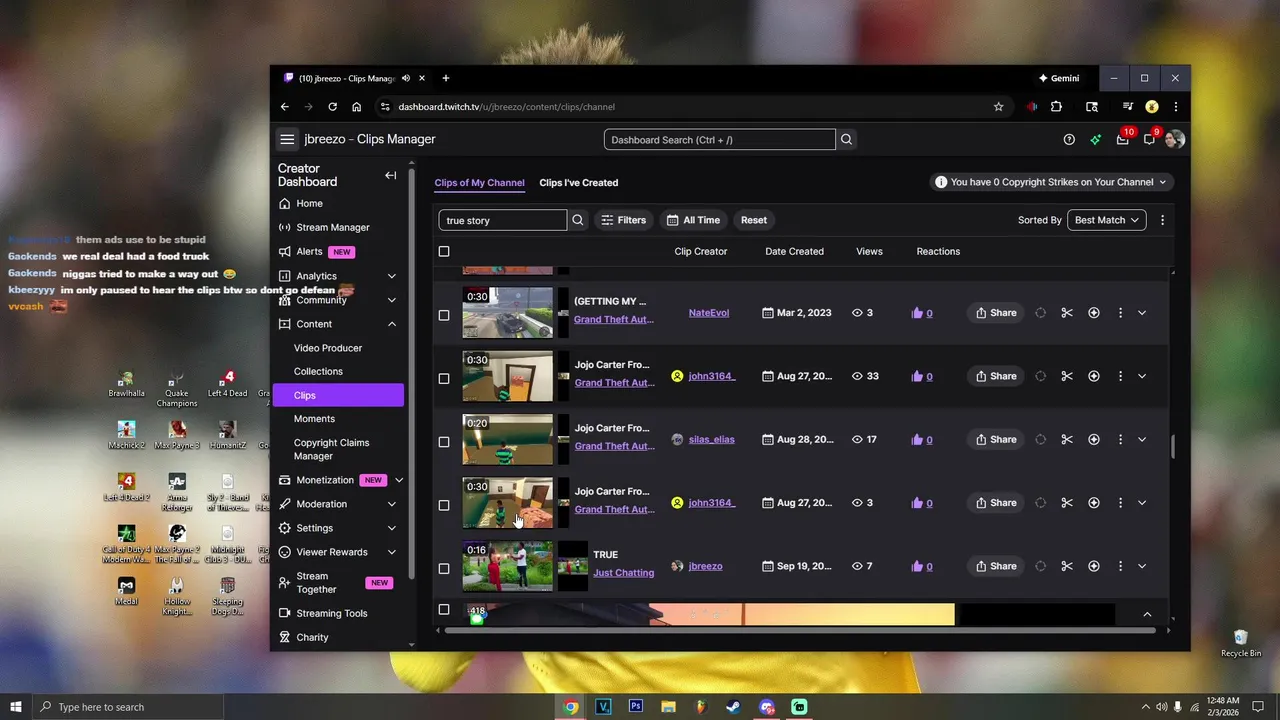The width and height of the screenshot is (1280, 720).
Task: Expand the Analytics sidebar section
Action: click(x=392, y=276)
